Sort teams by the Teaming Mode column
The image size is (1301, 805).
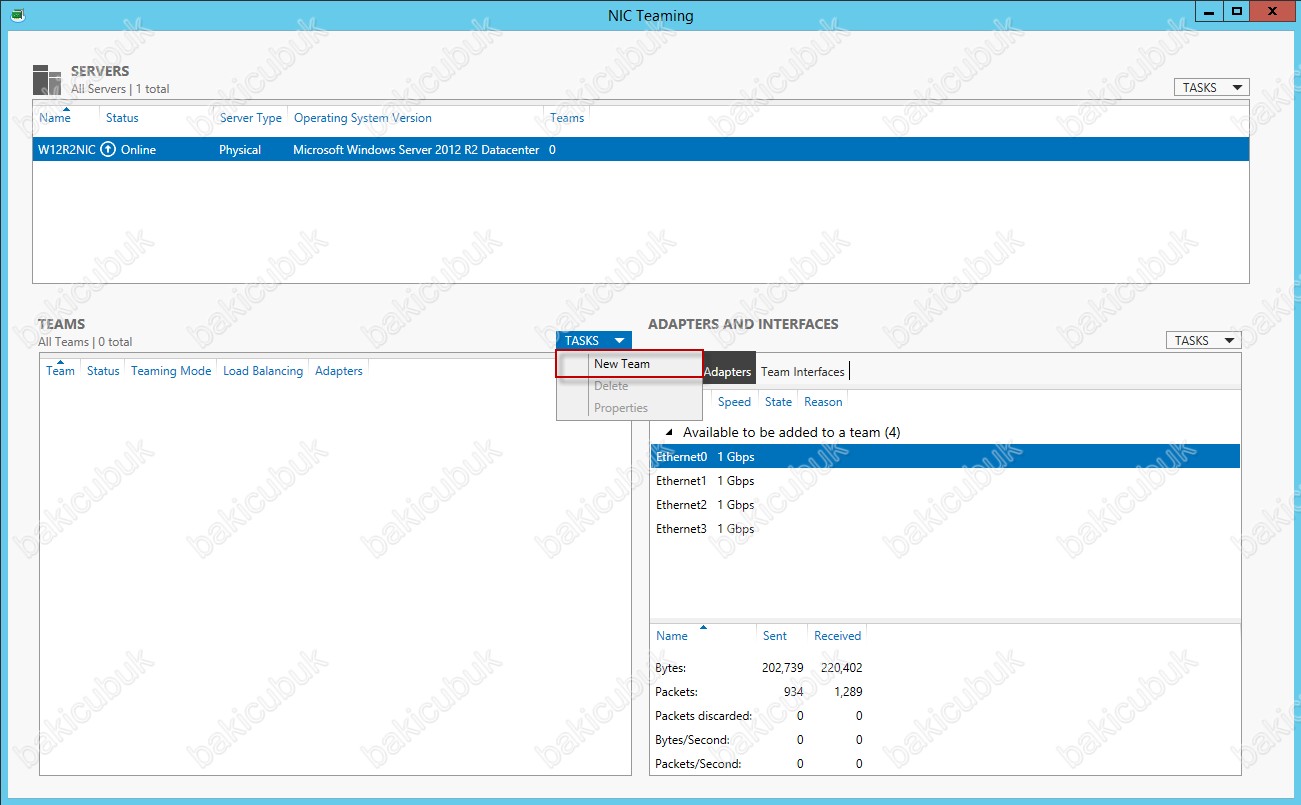[x=171, y=371]
